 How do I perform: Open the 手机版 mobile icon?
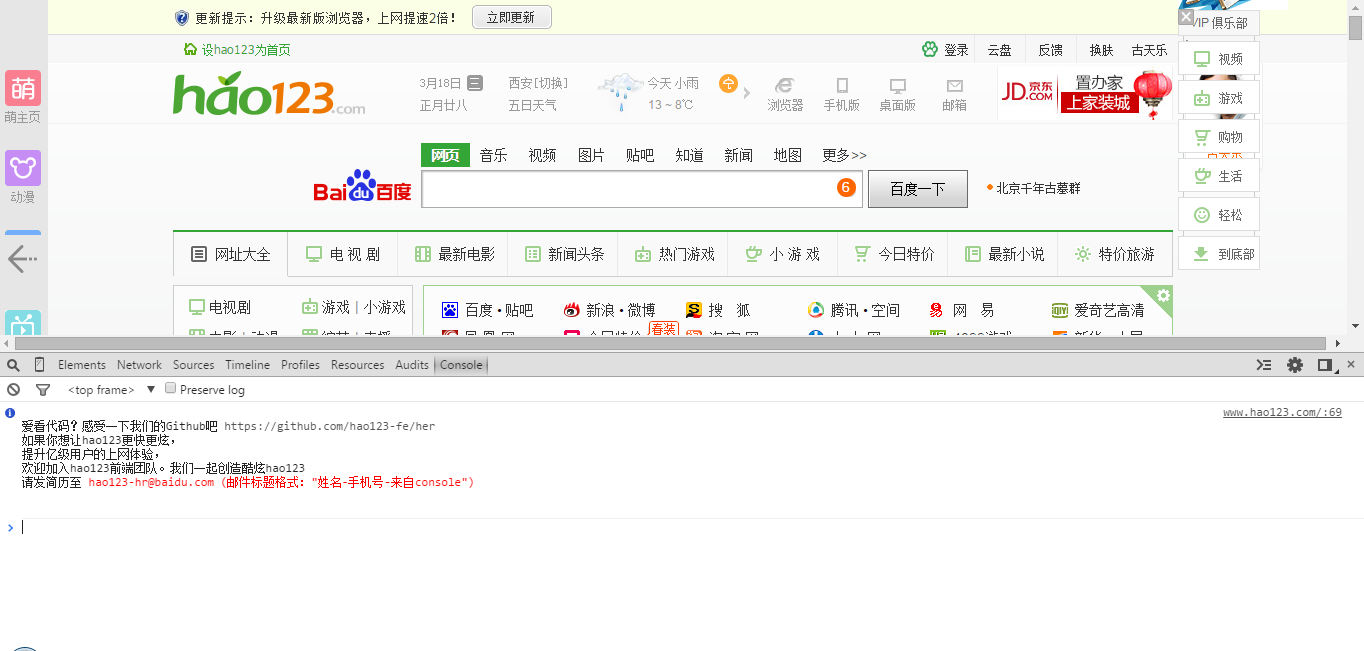point(841,94)
